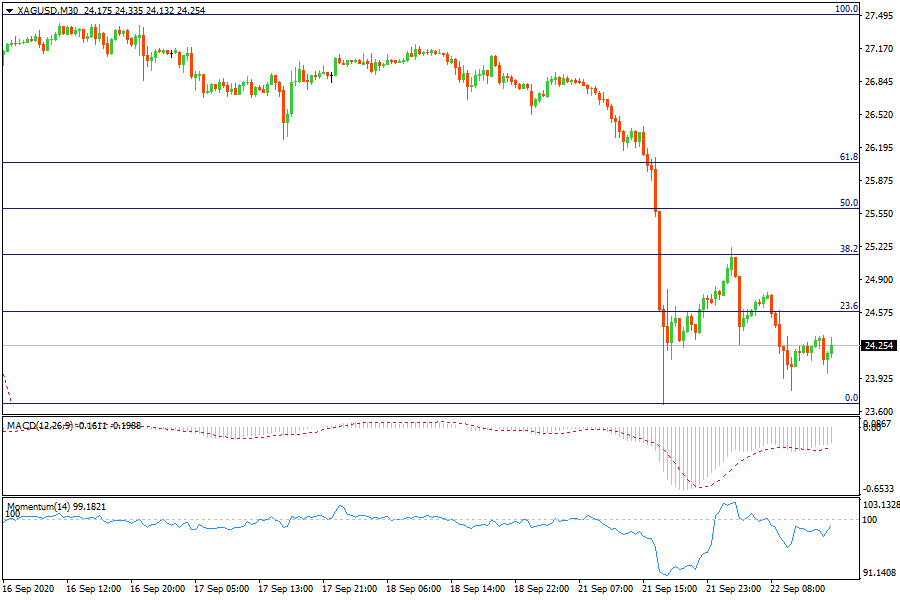This screenshot has width=900, height=600.
Task: Open the chart menu arrow beside XAGUSD,M30
Action: coord(9,10)
